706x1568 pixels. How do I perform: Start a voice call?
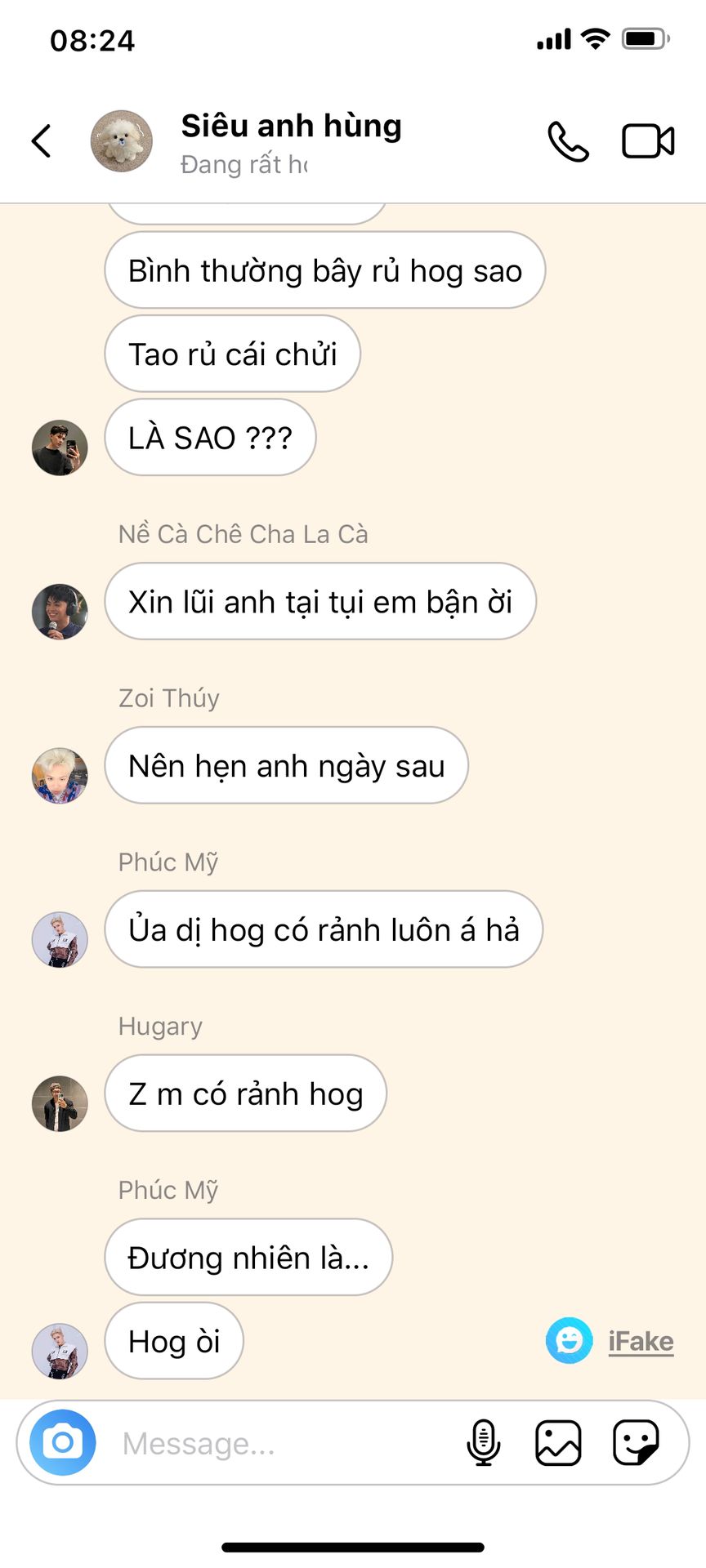568,141
